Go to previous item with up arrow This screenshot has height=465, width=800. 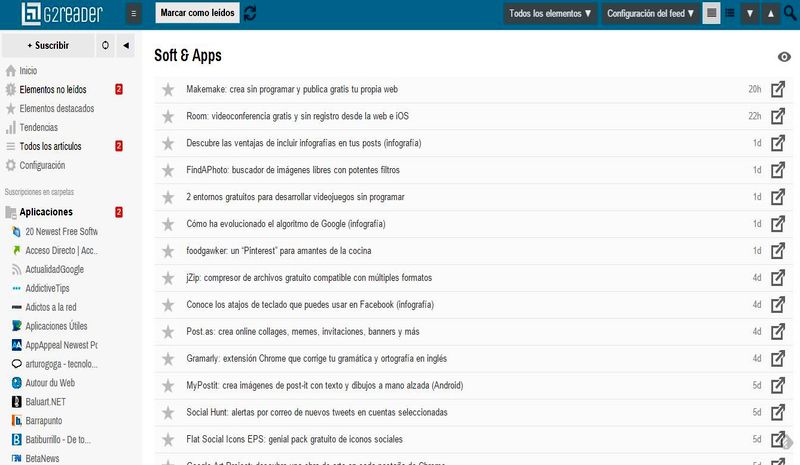[770, 14]
